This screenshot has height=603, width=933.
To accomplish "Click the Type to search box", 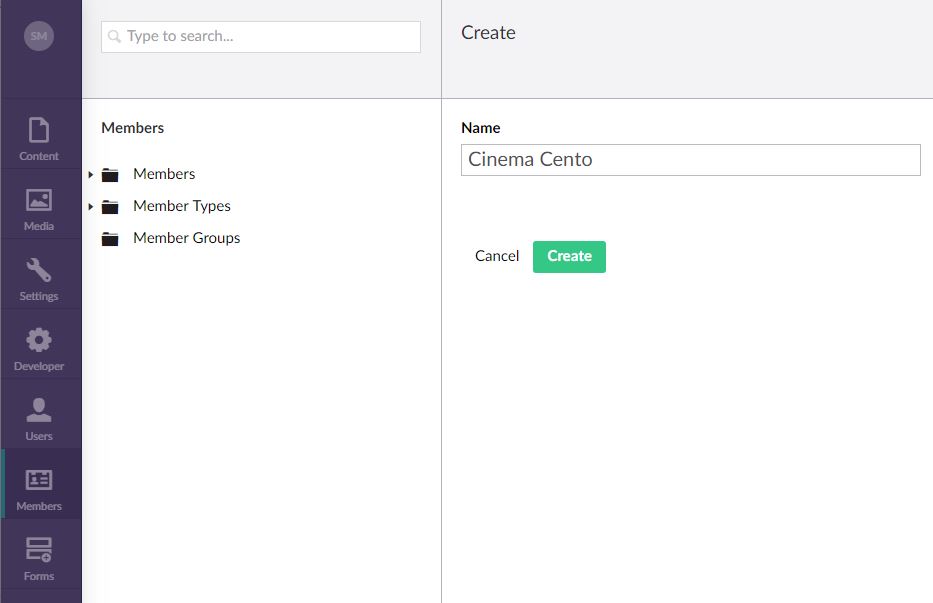I will (261, 36).
